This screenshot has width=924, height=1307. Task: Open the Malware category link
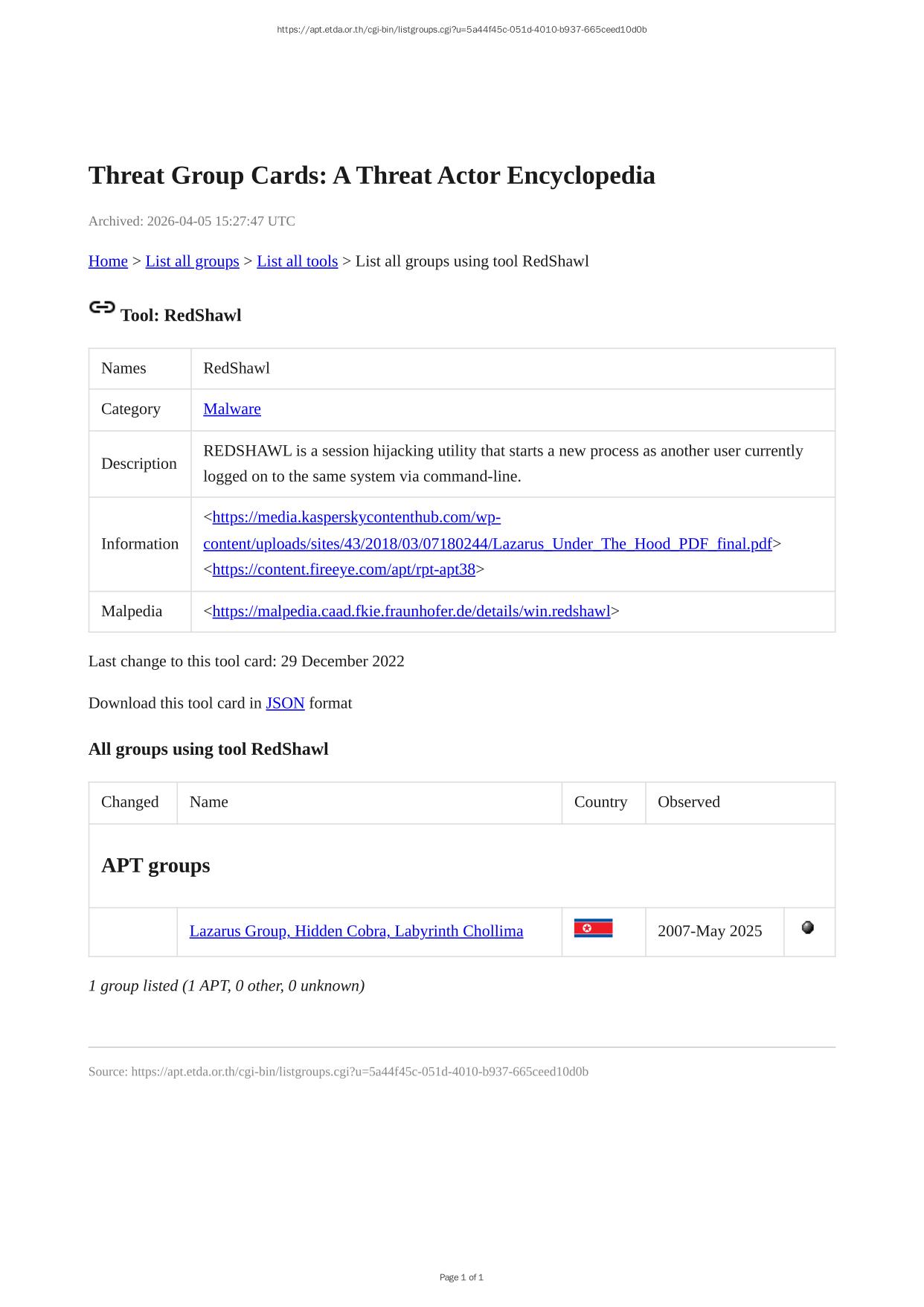(x=232, y=409)
